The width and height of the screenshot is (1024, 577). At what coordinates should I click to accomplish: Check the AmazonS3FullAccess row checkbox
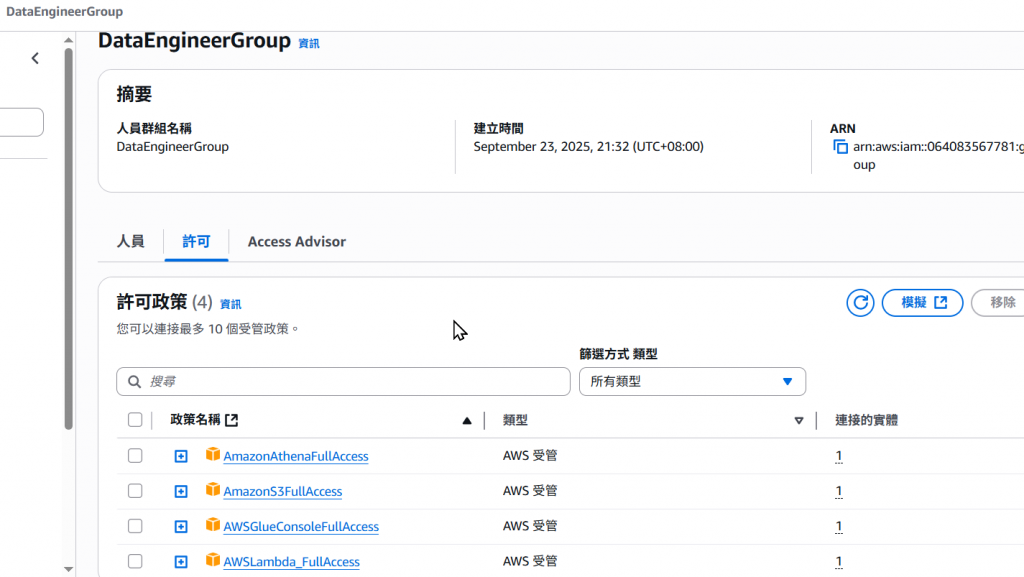[x=135, y=491]
